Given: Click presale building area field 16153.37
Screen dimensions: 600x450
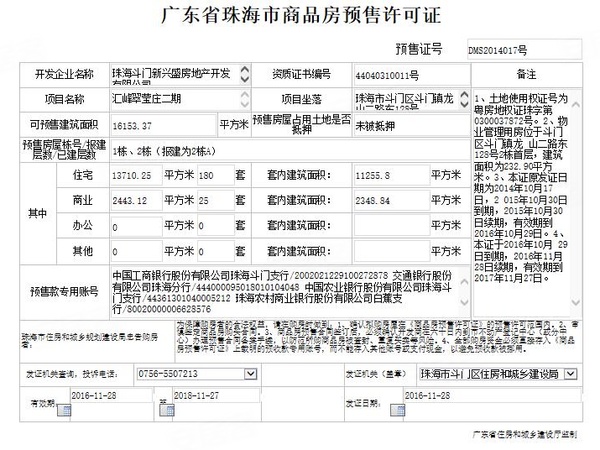Looking at the screenshot, I should pos(163,125).
